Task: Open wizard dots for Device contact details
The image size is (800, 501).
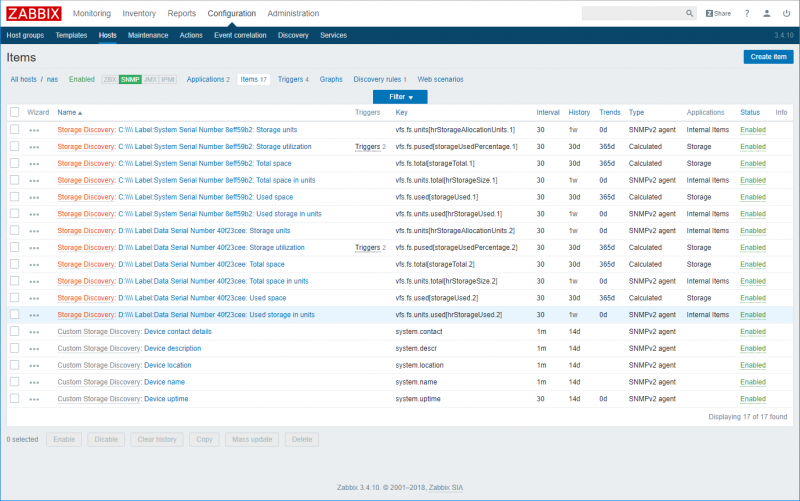Action: pyautogui.click(x=35, y=332)
